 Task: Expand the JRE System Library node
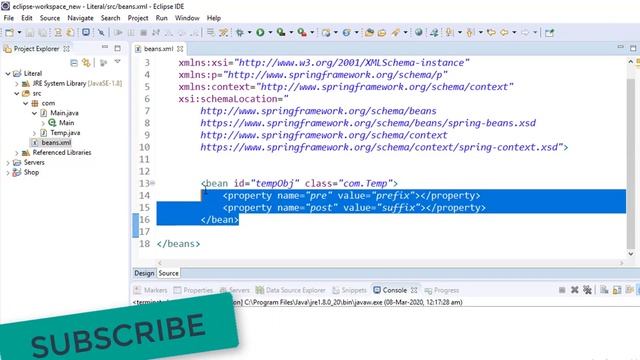pos(17,84)
